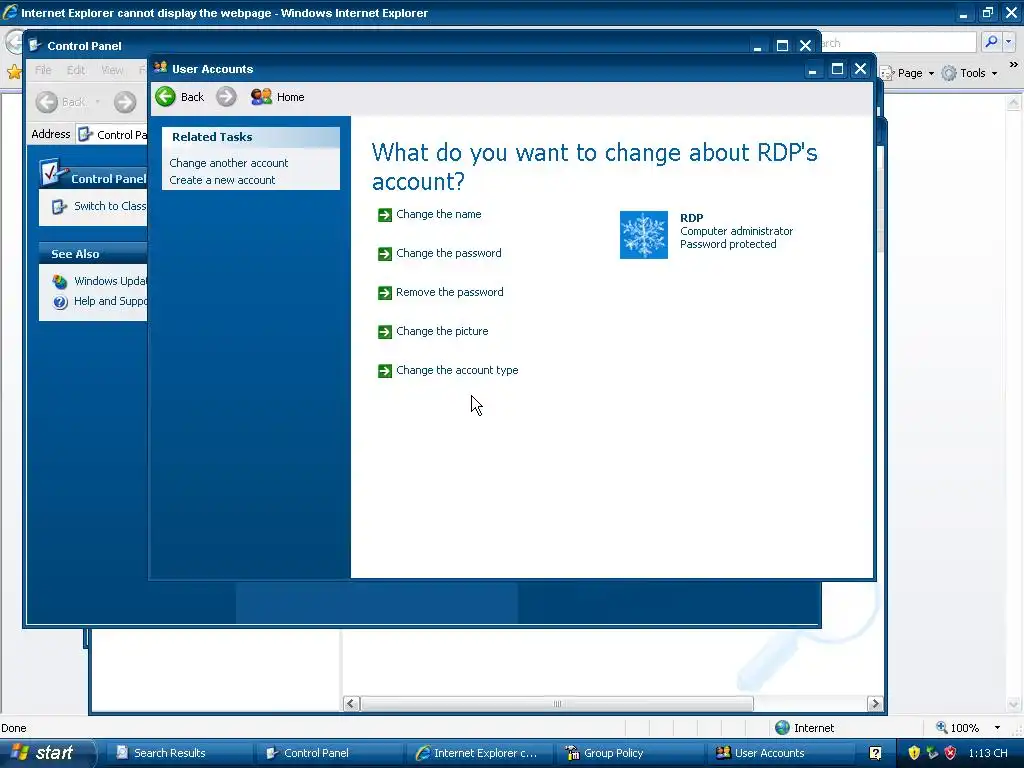Open File menu in Control Panel window
The image size is (1024, 768).
(x=43, y=70)
